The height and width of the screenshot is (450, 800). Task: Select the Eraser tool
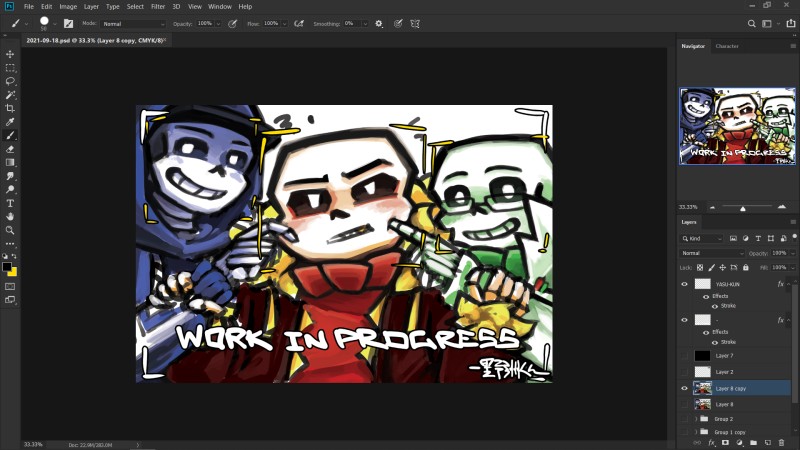point(10,149)
